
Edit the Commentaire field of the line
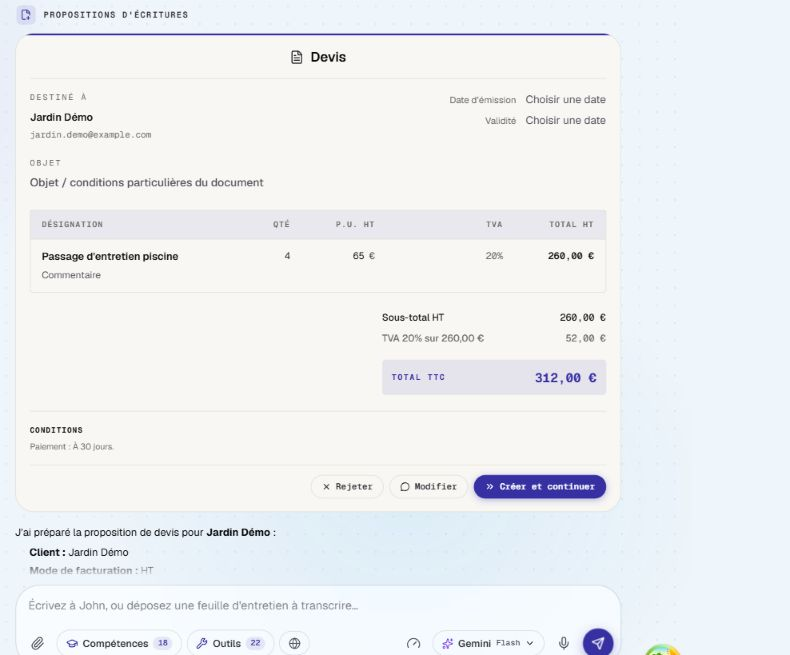71,275
